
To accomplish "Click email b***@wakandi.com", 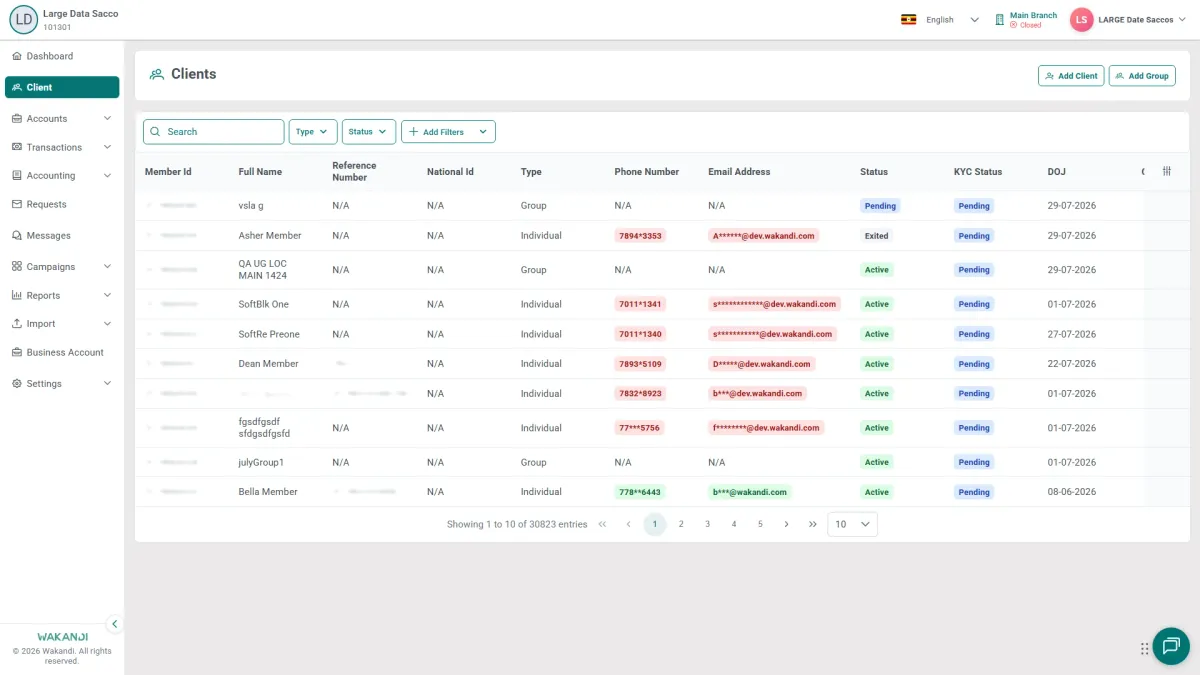I will click(750, 492).
